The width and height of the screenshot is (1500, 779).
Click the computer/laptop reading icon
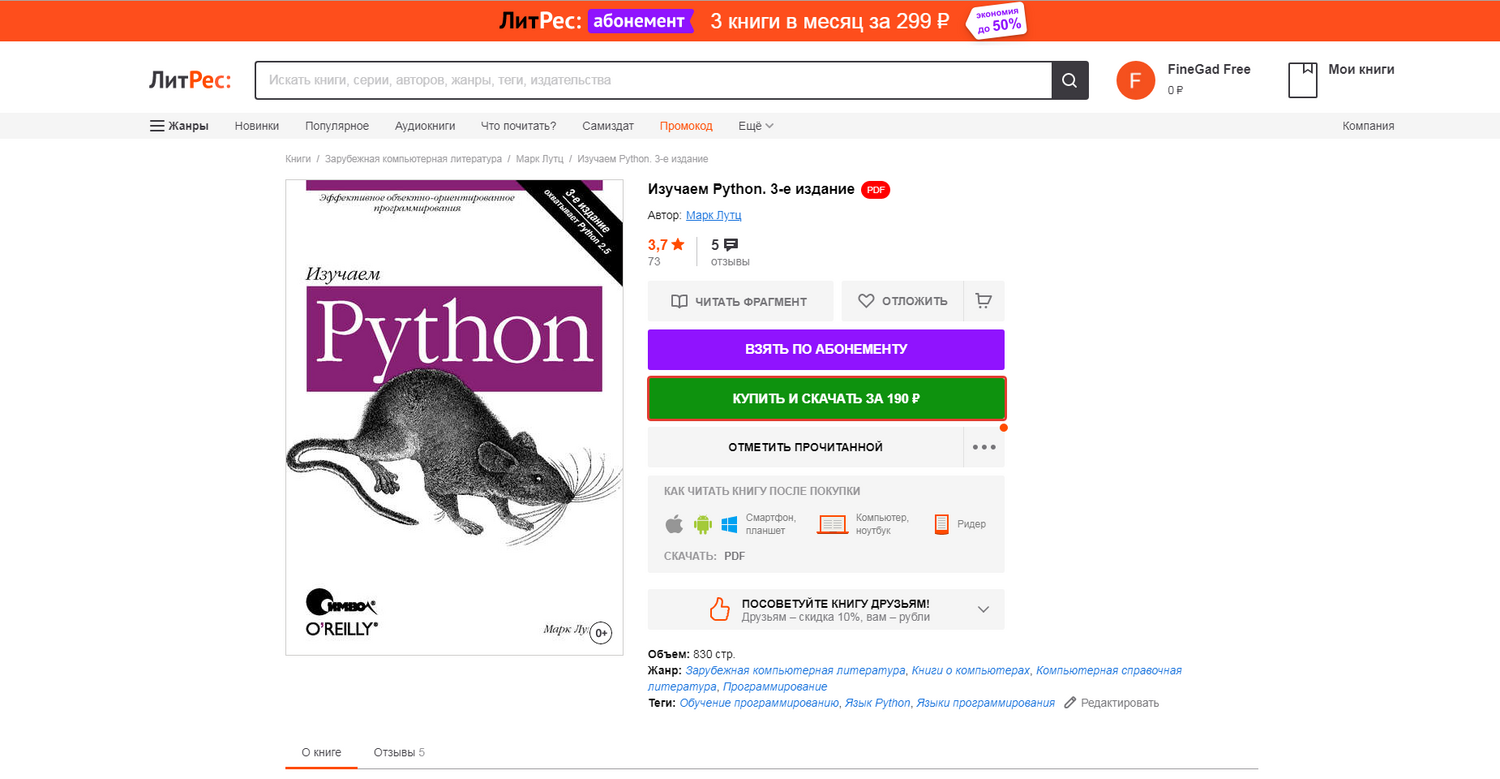833,524
